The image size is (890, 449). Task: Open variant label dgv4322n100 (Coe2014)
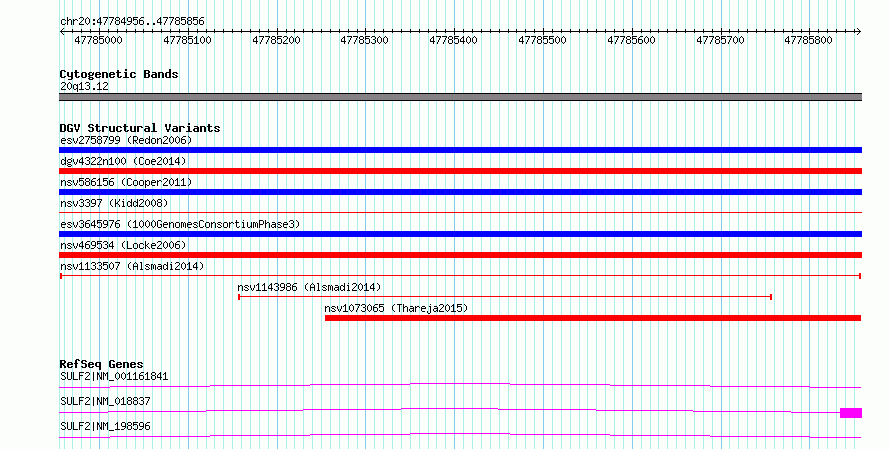[x=123, y=161]
